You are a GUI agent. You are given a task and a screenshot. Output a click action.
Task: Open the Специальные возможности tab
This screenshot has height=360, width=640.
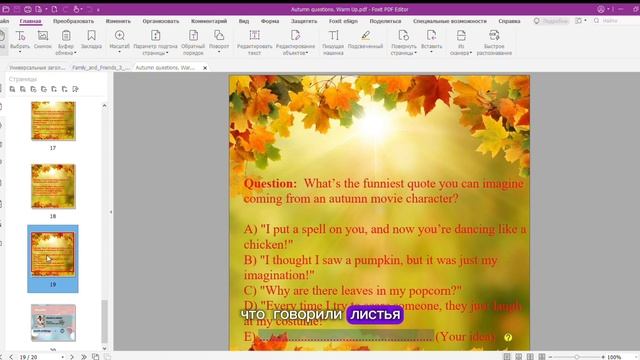450,21
